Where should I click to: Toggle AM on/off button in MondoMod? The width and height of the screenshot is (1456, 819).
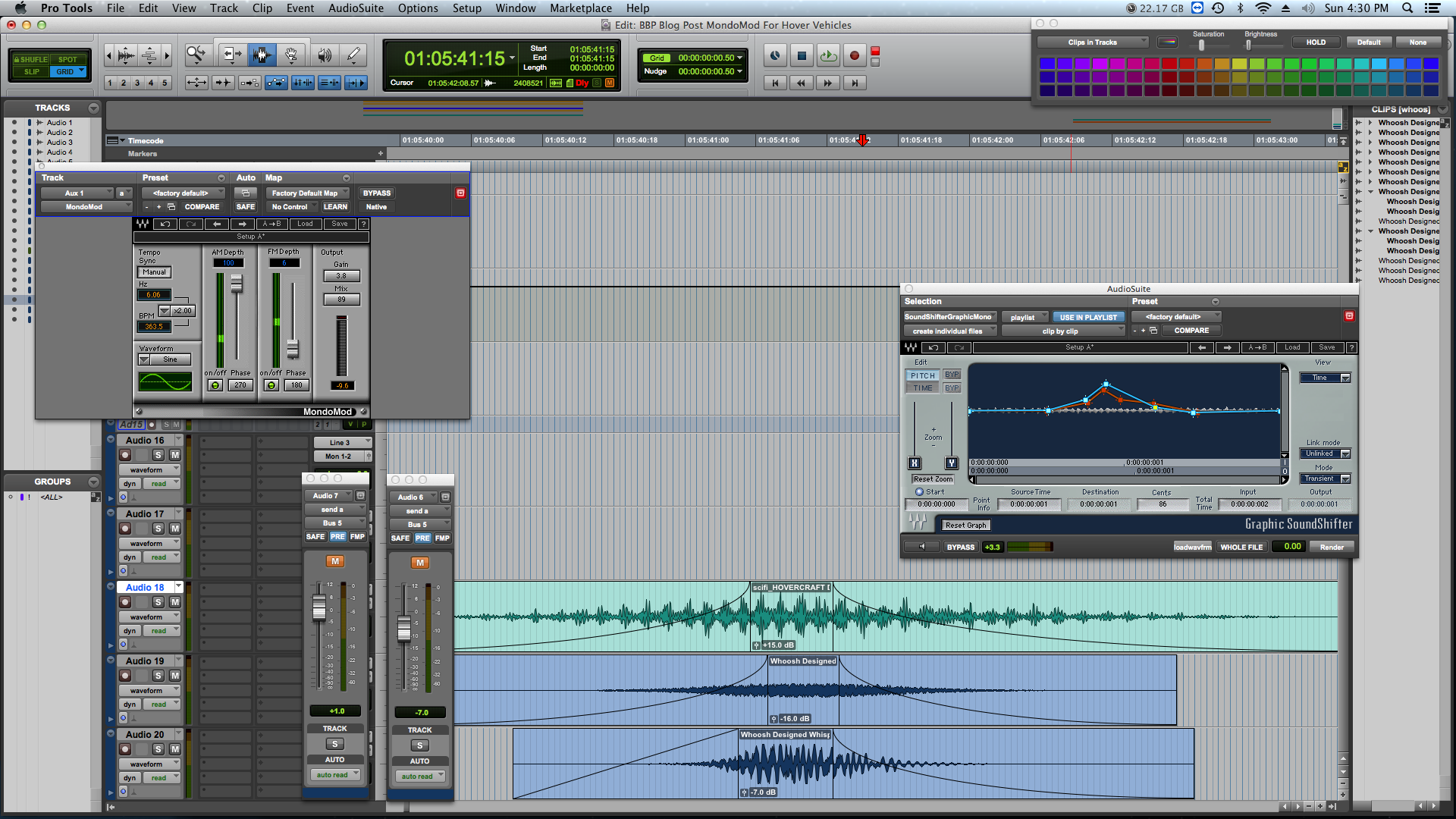click(x=215, y=385)
